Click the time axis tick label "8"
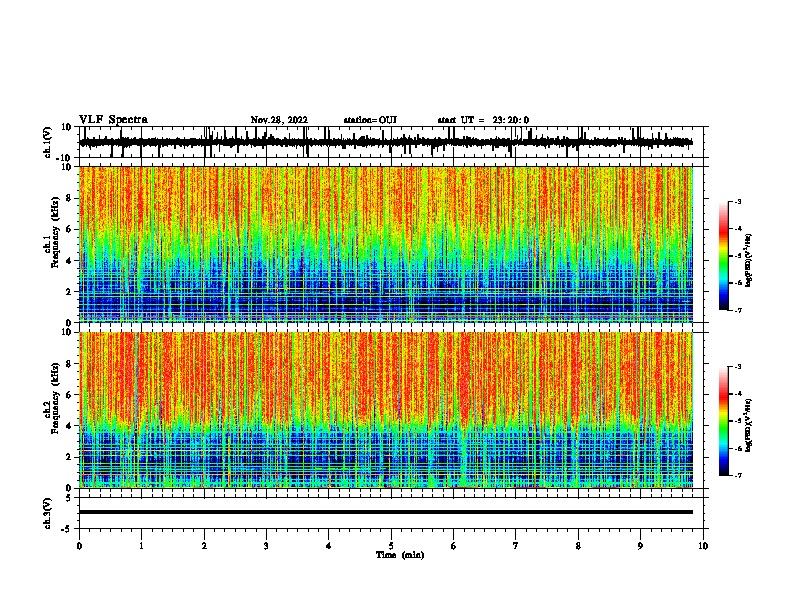The image size is (792, 612). tap(578, 546)
